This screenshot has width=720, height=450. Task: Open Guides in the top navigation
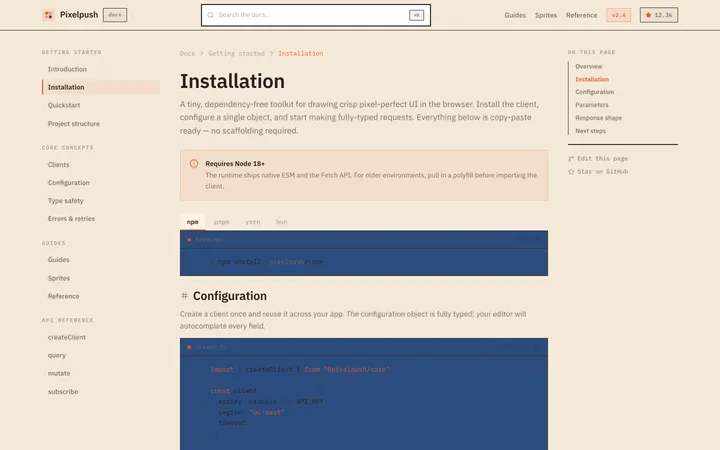pyautogui.click(x=515, y=15)
